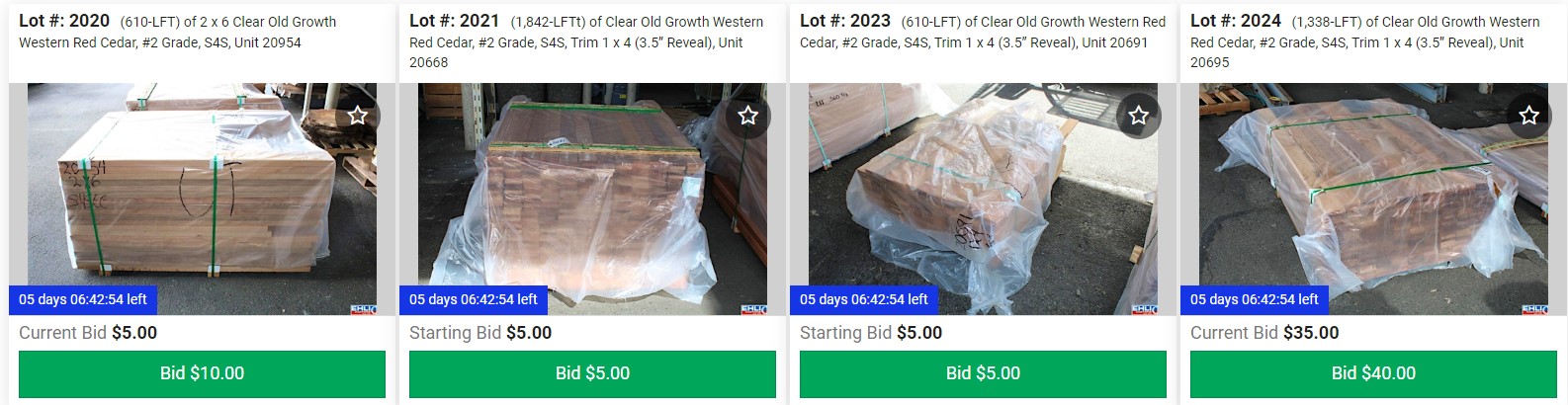Favorite Lot 2021 with the star icon
Viewport: 1568px width, 405px height.
click(x=748, y=116)
